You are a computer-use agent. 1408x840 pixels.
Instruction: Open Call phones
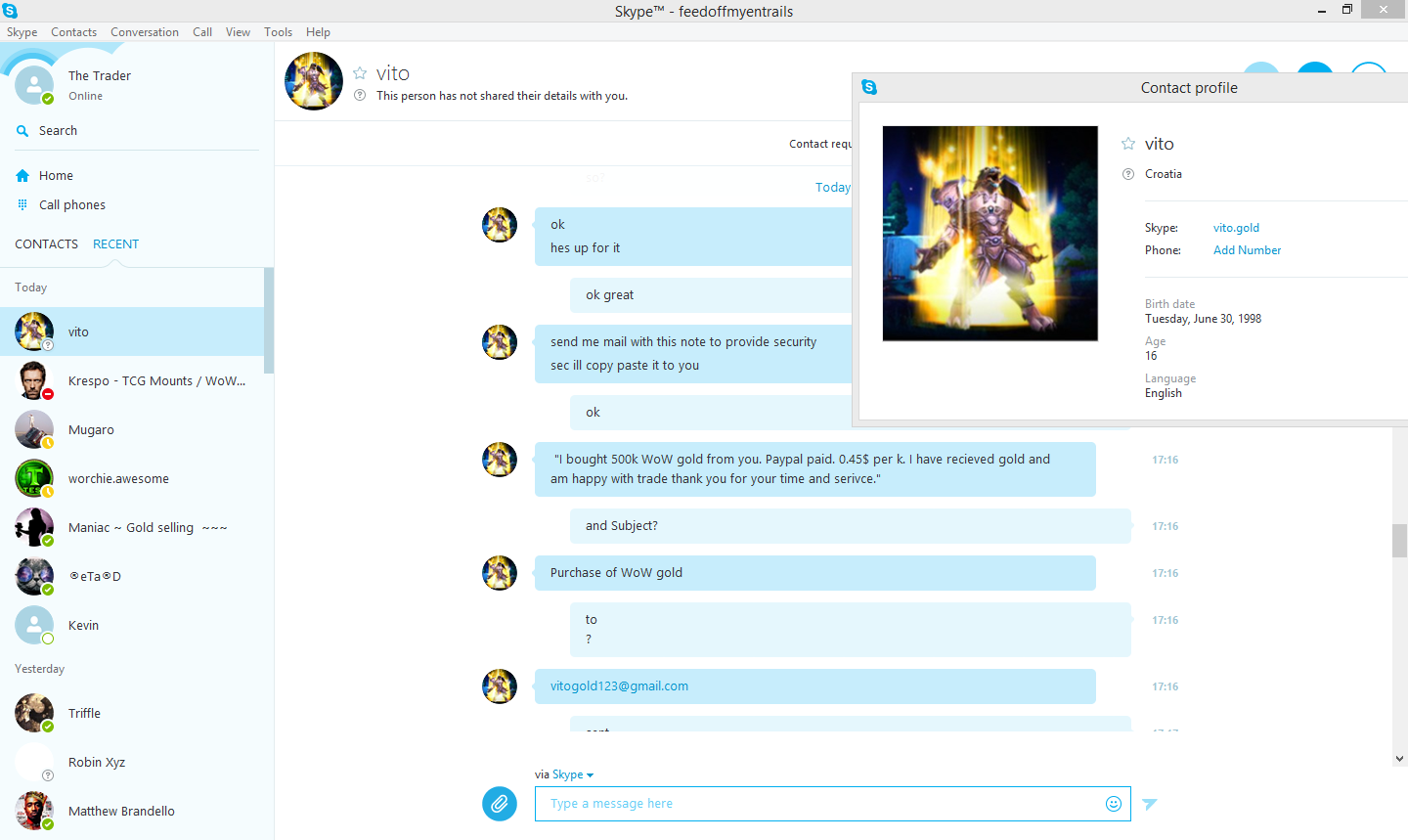72,205
